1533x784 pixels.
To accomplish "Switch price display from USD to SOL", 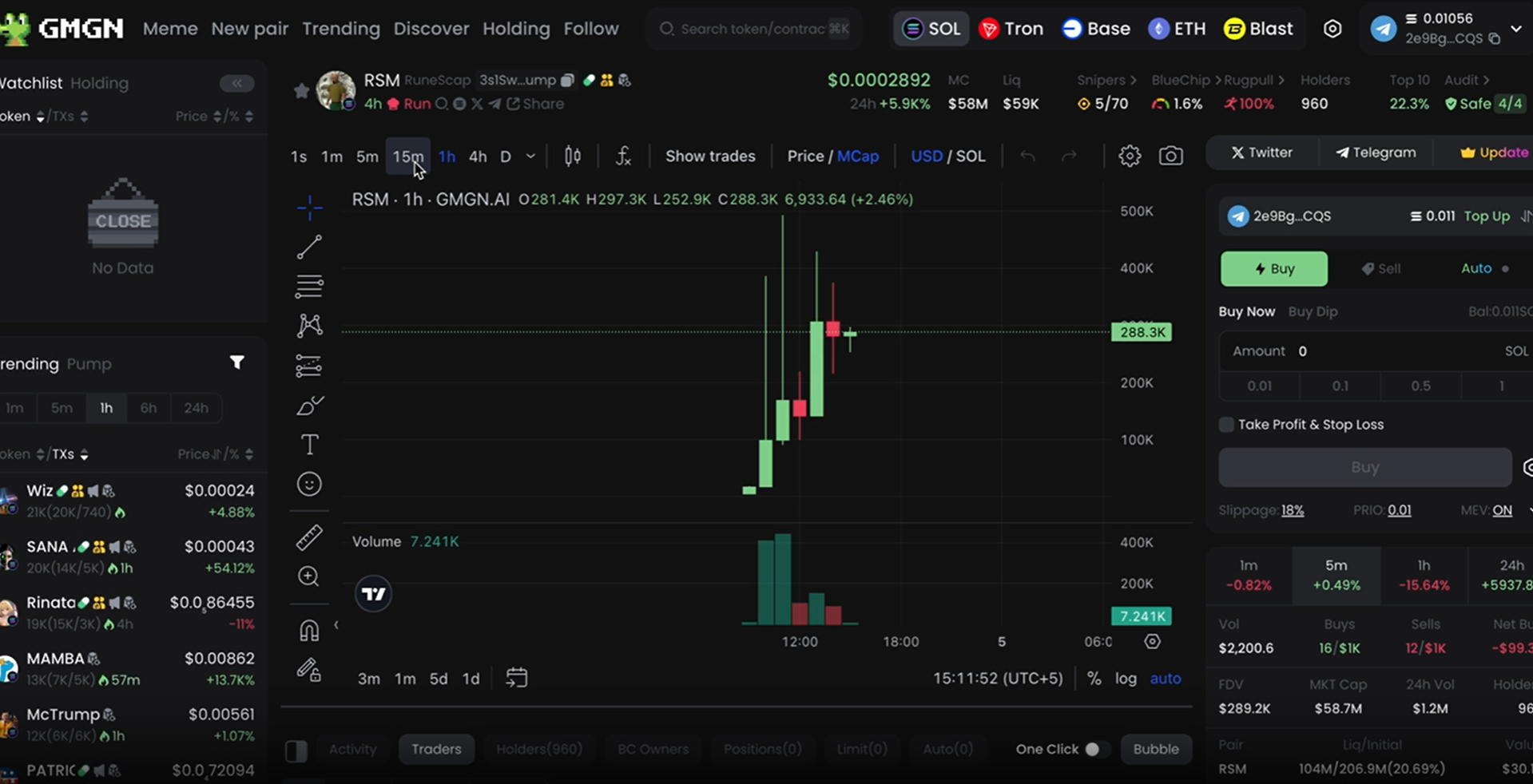I will click(x=971, y=156).
